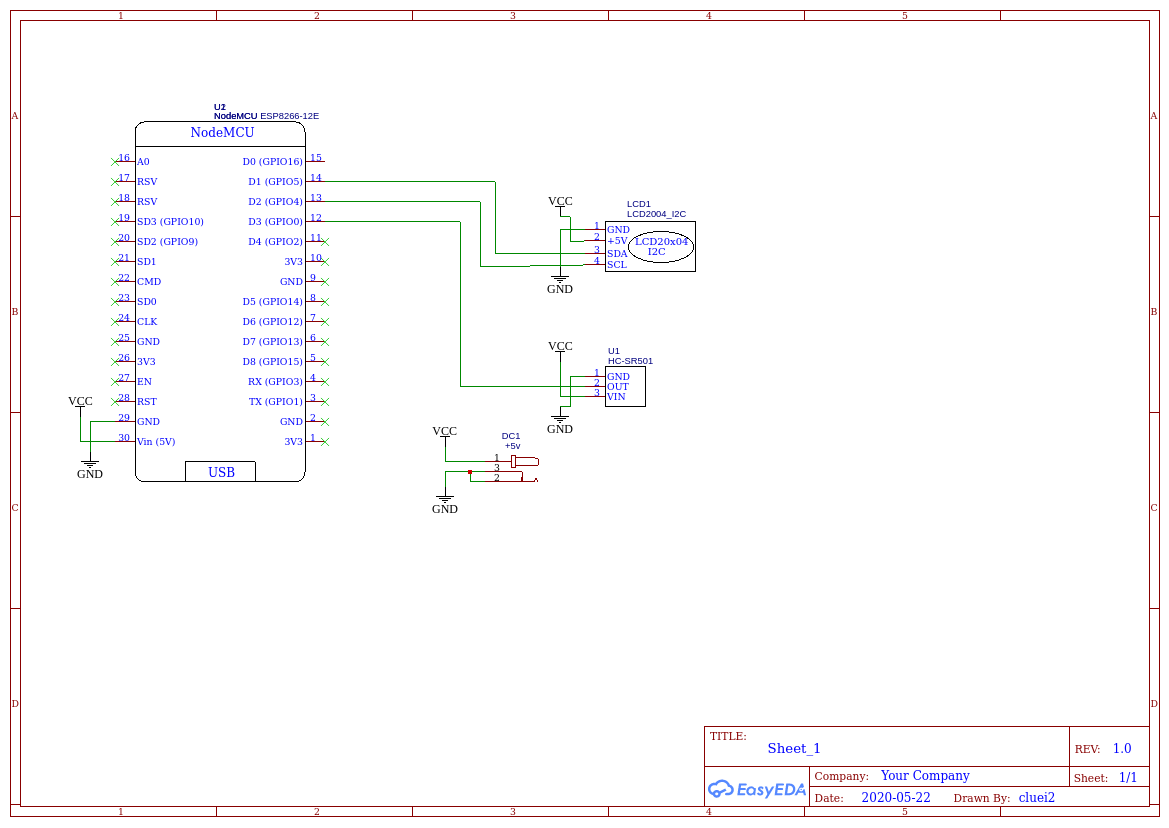Click the Your Company text field
The height and width of the screenshot is (828, 1169).
pos(925,776)
